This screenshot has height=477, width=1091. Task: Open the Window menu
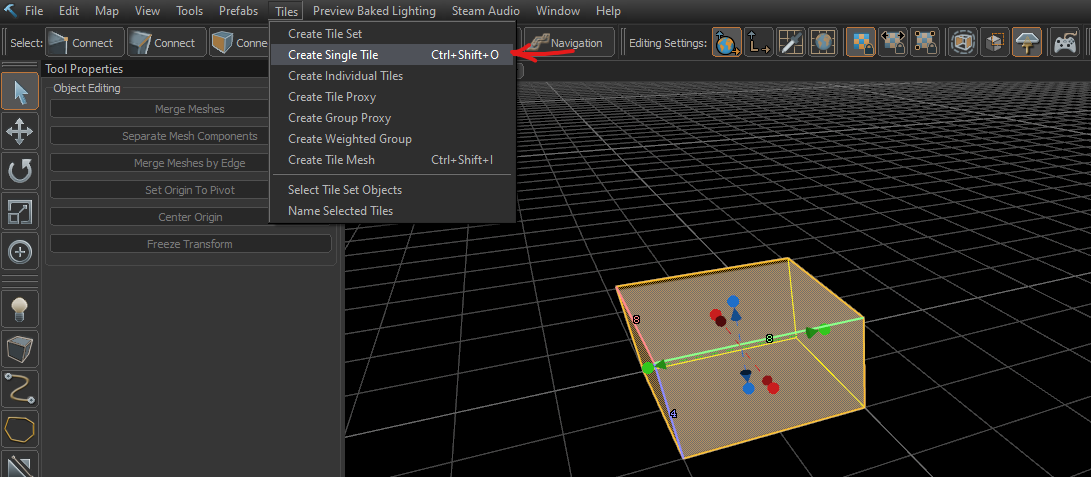coord(559,11)
